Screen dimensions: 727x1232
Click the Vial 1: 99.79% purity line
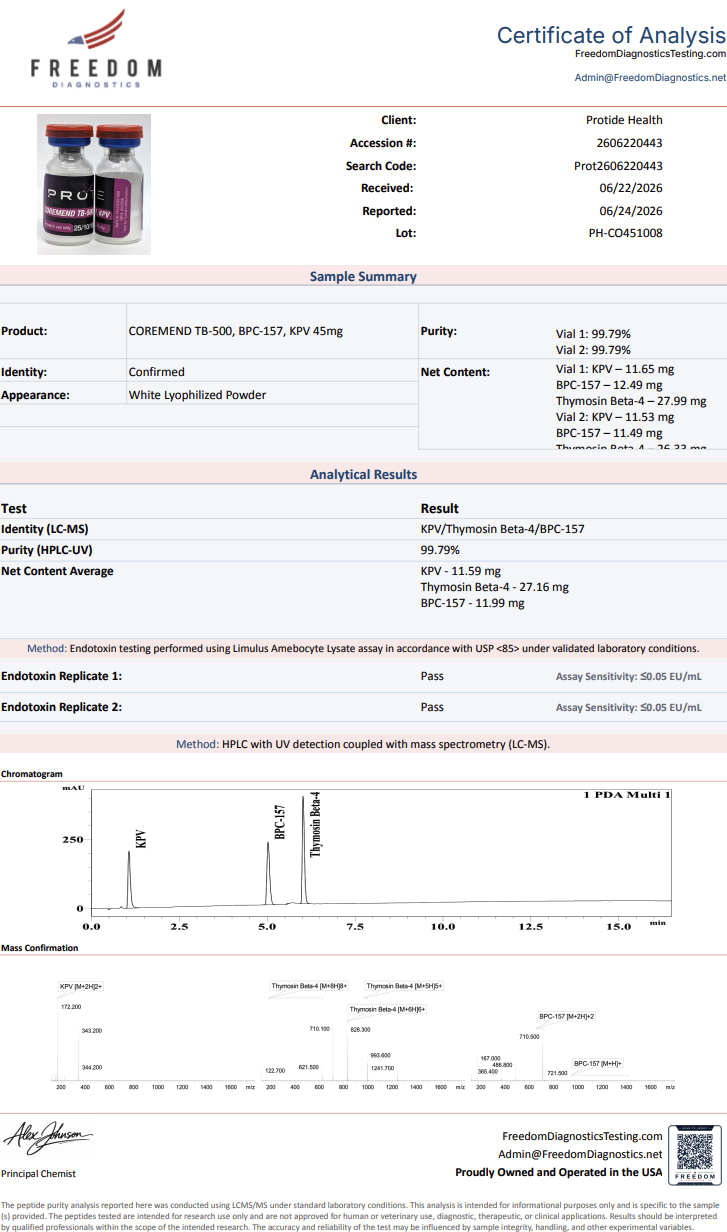[x=593, y=334]
